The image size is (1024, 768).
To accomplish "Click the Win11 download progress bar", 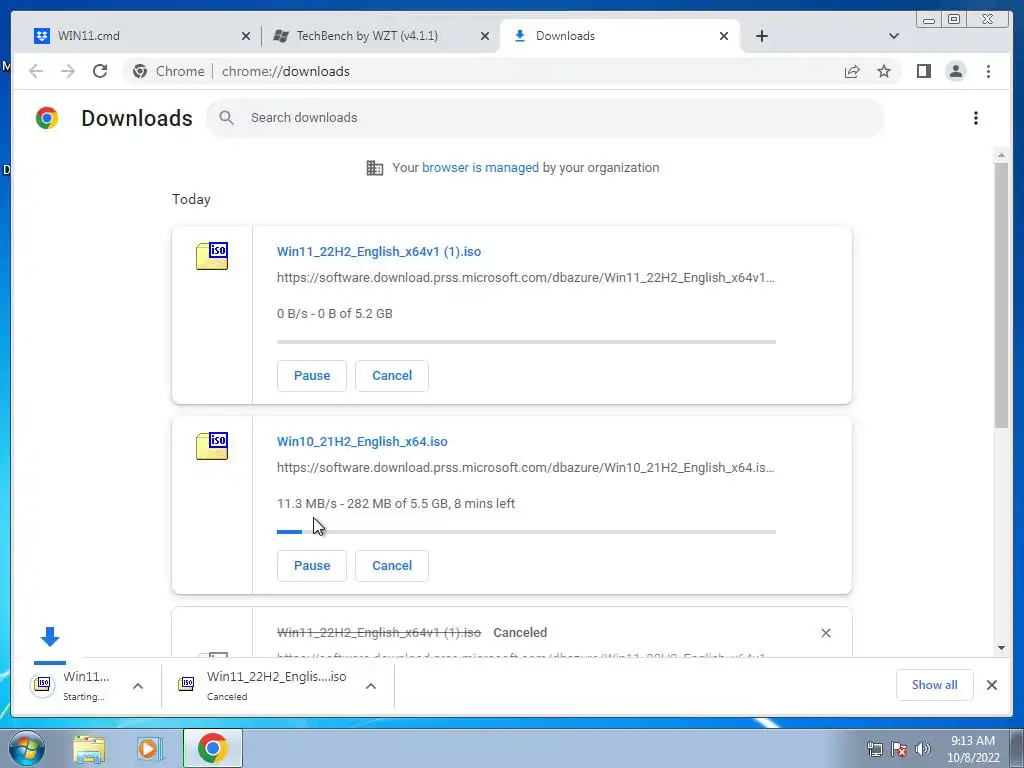I will pos(526,342).
